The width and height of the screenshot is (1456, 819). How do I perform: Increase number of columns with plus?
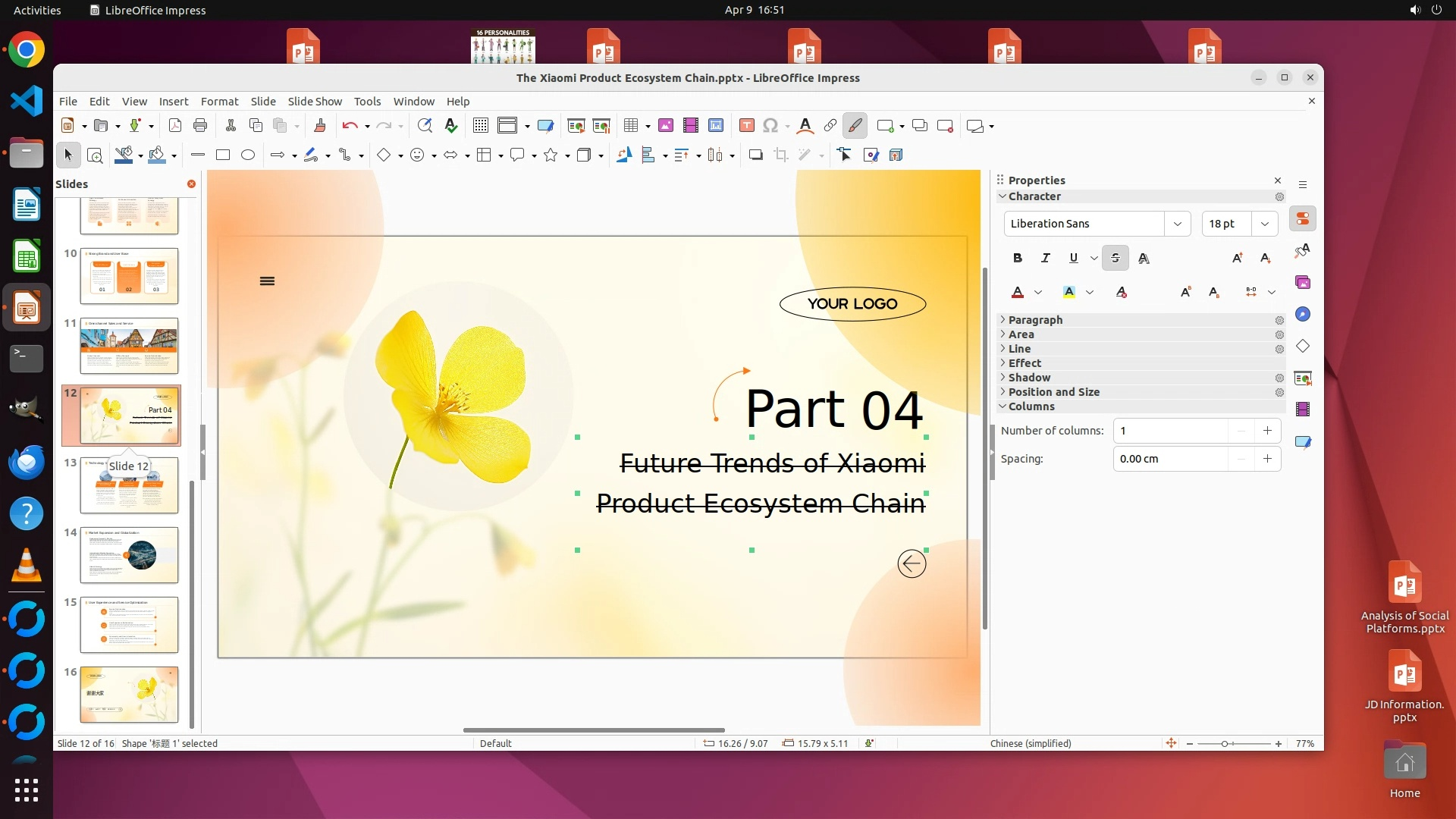point(1267,431)
